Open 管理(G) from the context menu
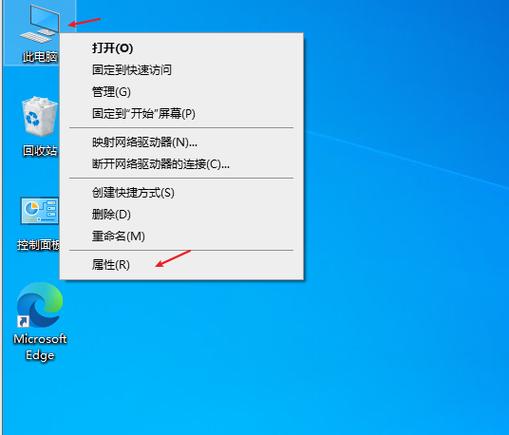This screenshot has height=435, width=509. (182, 92)
